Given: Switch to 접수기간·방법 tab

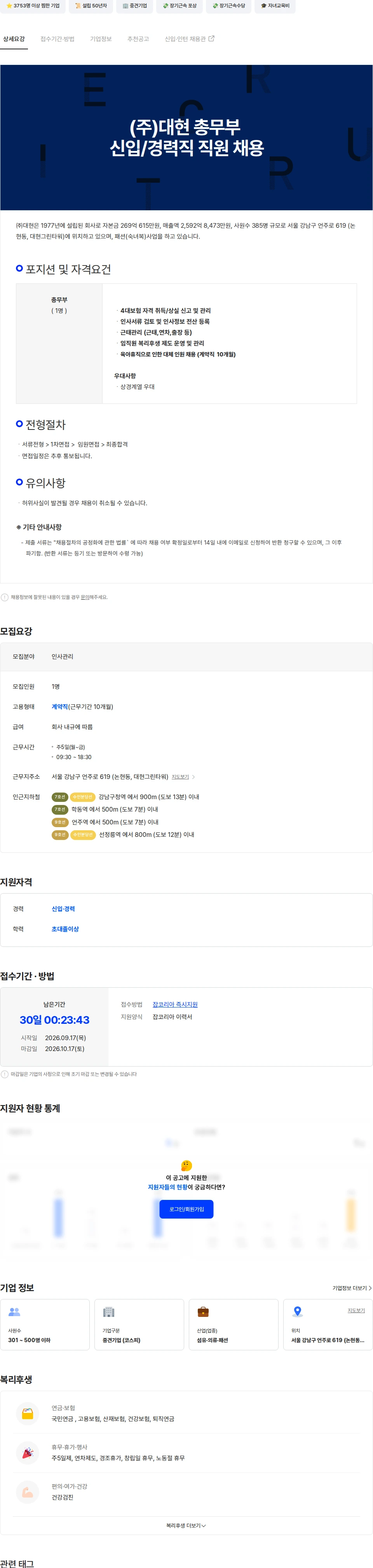Looking at the screenshot, I should (57, 39).
